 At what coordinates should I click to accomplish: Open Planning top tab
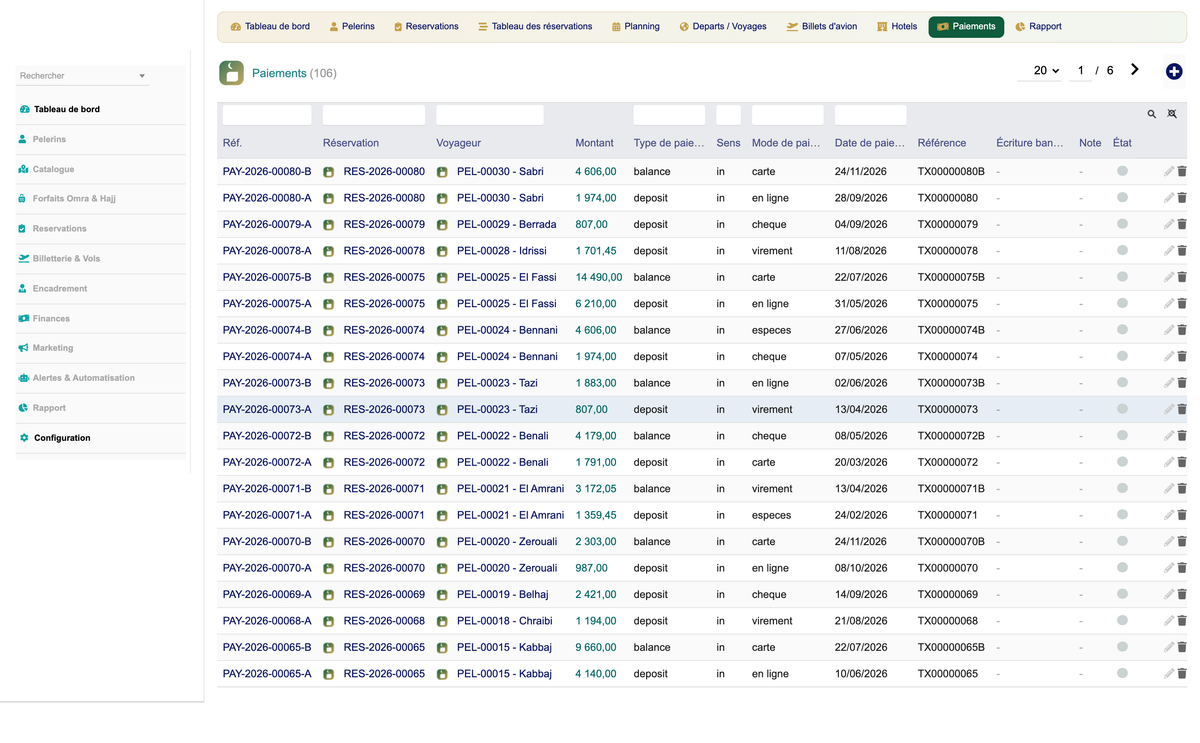[635, 27]
